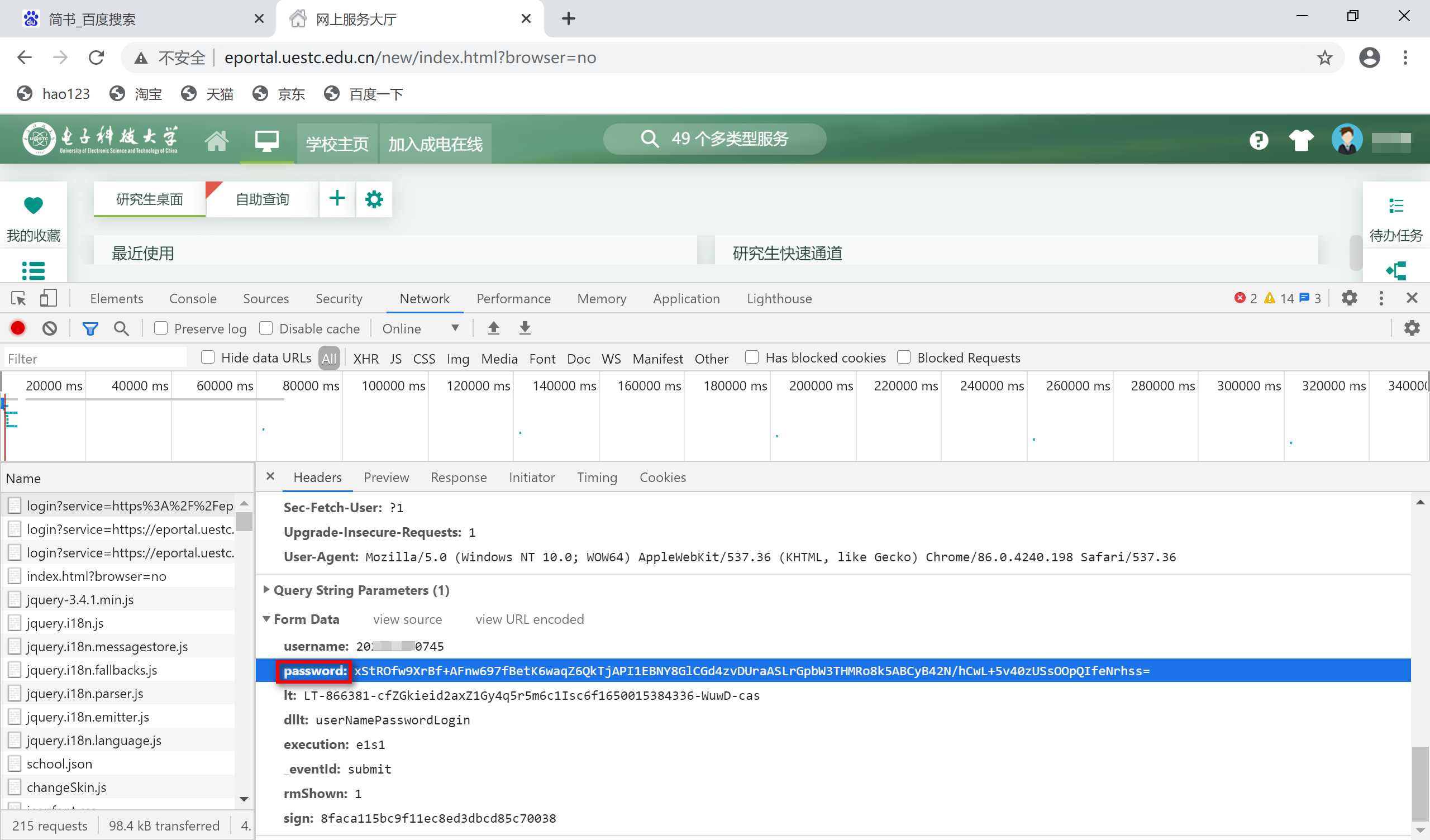The width and height of the screenshot is (1430, 840).
Task: Click the red record network log icon
Action: pos(17,328)
